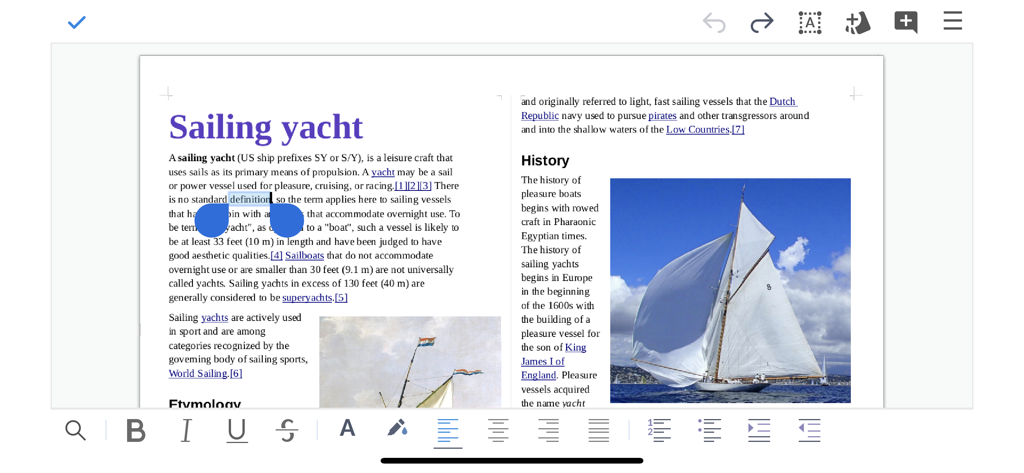Image resolution: width=1024 pixels, height=473 pixels.
Task: Redo the last undone action
Action: click(761, 23)
